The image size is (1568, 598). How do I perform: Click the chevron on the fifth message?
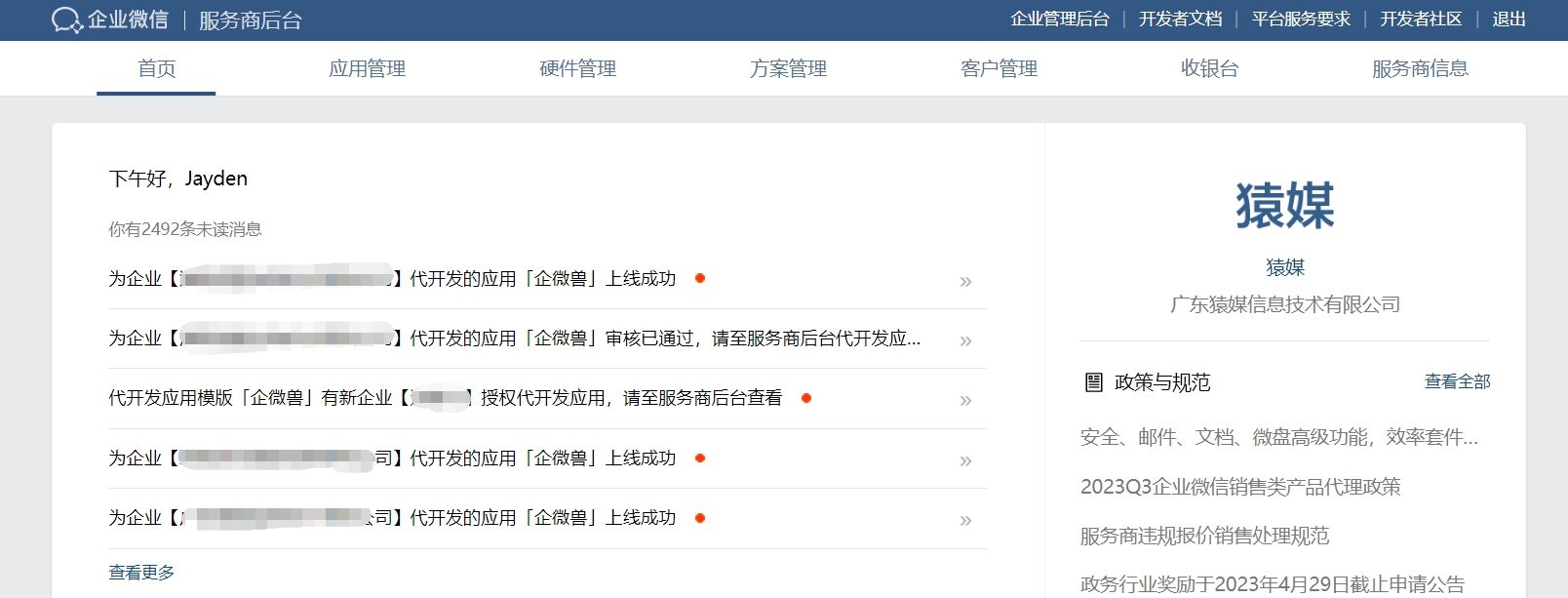tap(965, 520)
